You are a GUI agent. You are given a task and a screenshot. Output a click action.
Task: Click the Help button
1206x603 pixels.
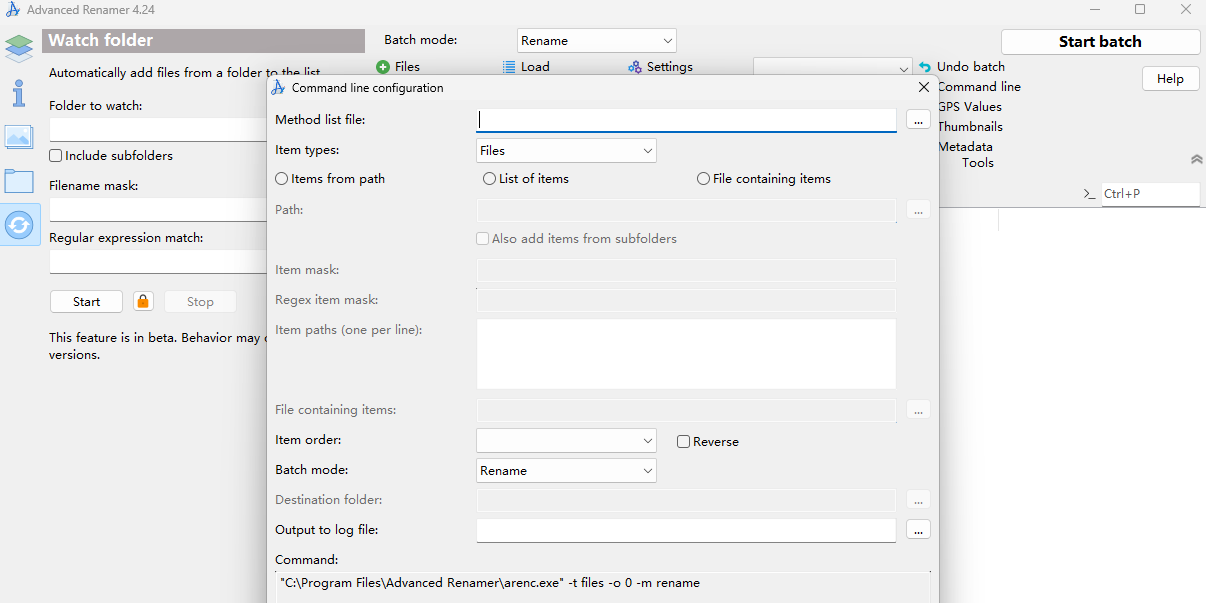pyautogui.click(x=1170, y=79)
